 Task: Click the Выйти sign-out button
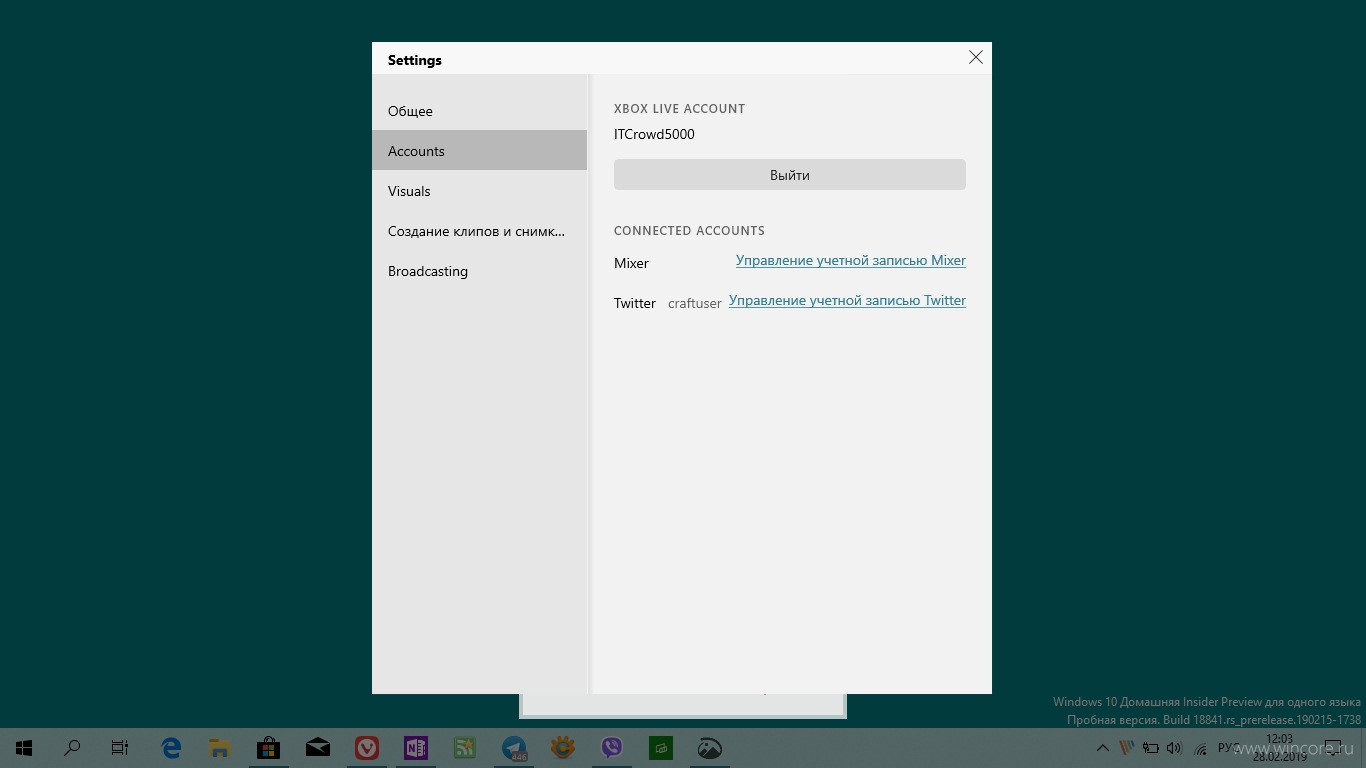[x=790, y=175]
